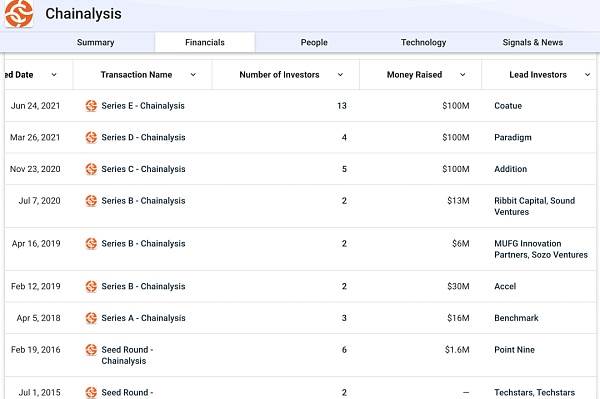Click the Jul 7, 2020 Series B icon
The height and width of the screenshot is (399, 600).
(91, 200)
